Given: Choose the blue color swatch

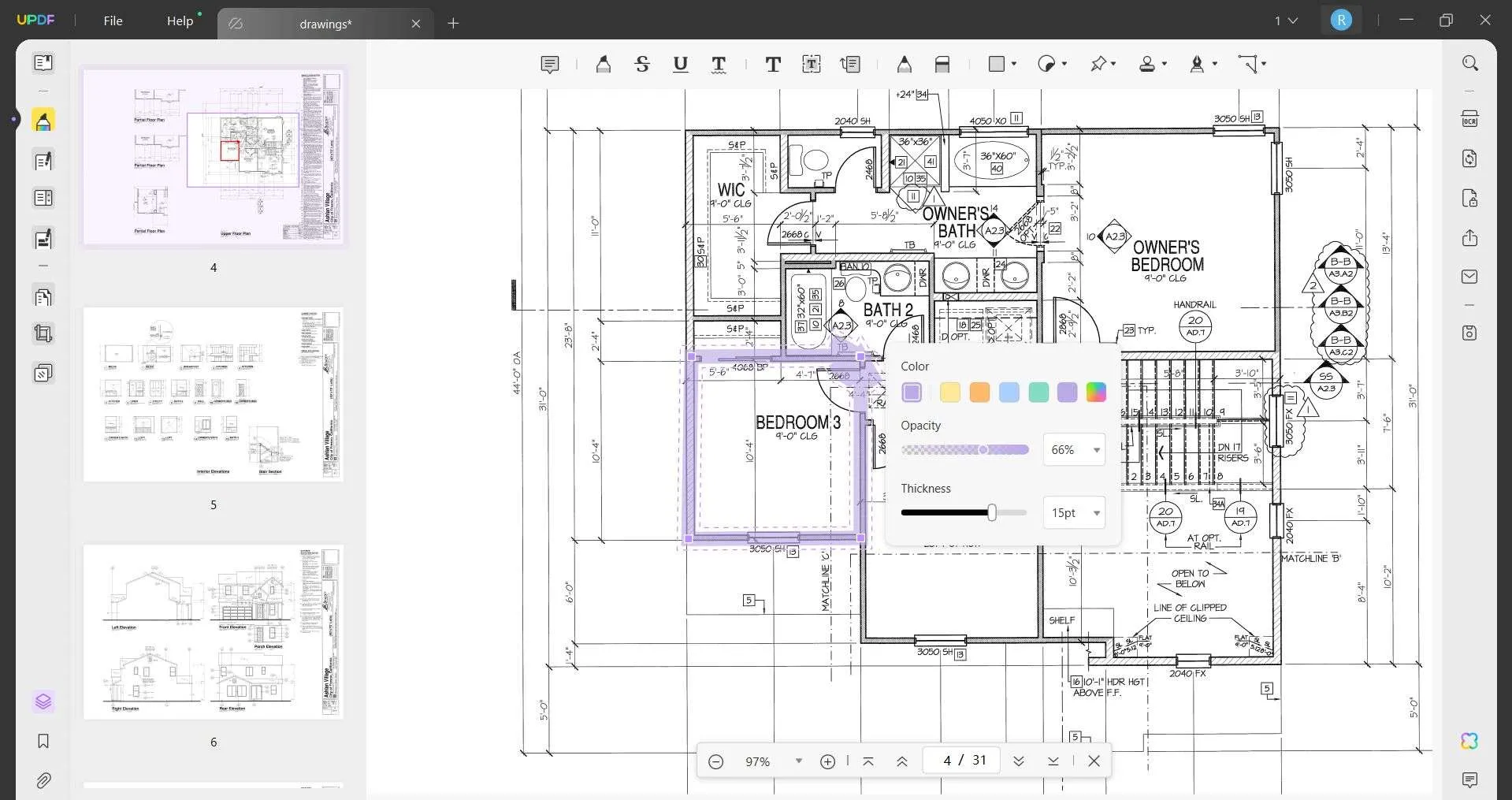Looking at the screenshot, I should point(1009,393).
